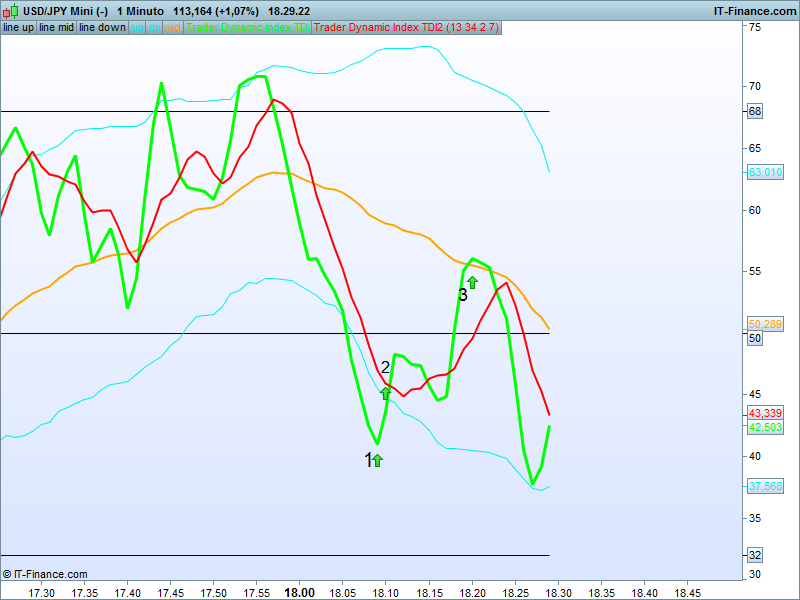
Task: Click the cyan 'up' band label
Action: coord(137,28)
